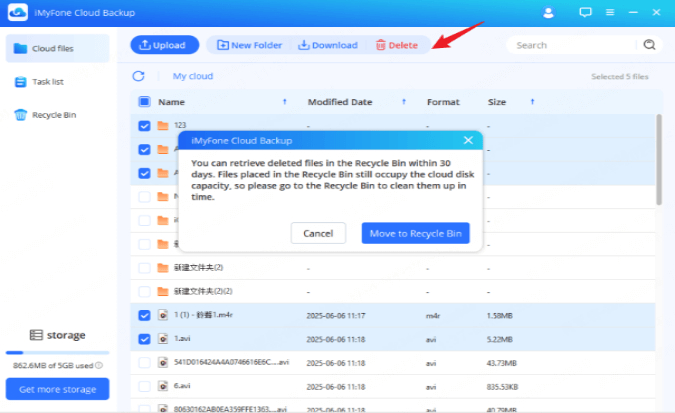This screenshot has width=675, height=413.
Task: Click the Format column header
Action: 443,102
